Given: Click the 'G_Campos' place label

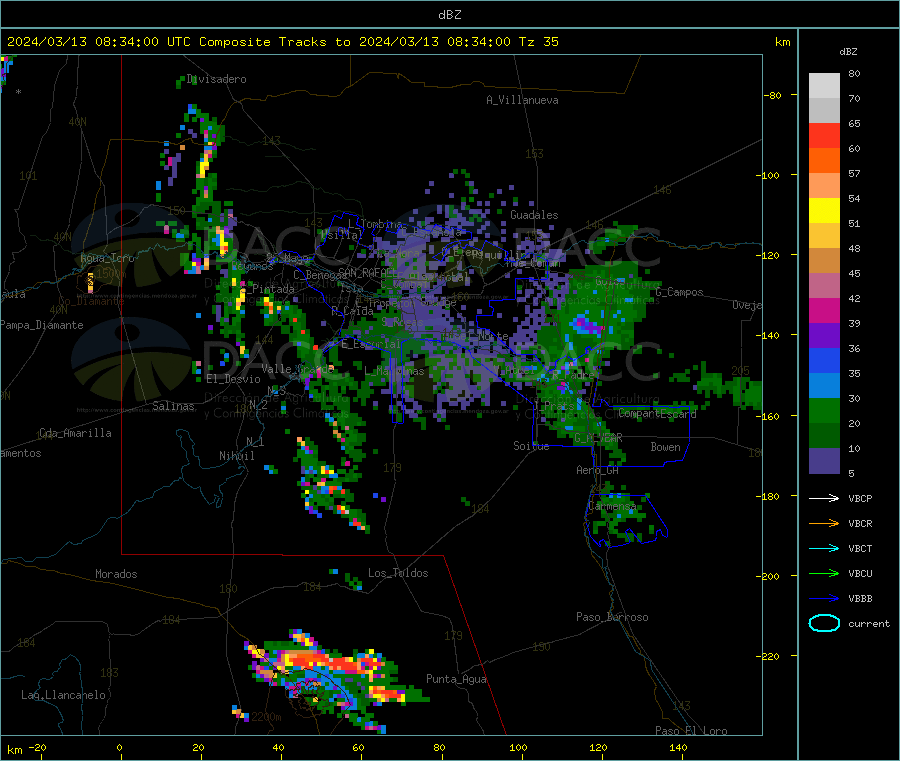Looking at the screenshot, I should pyautogui.click(x=680, y=292).
